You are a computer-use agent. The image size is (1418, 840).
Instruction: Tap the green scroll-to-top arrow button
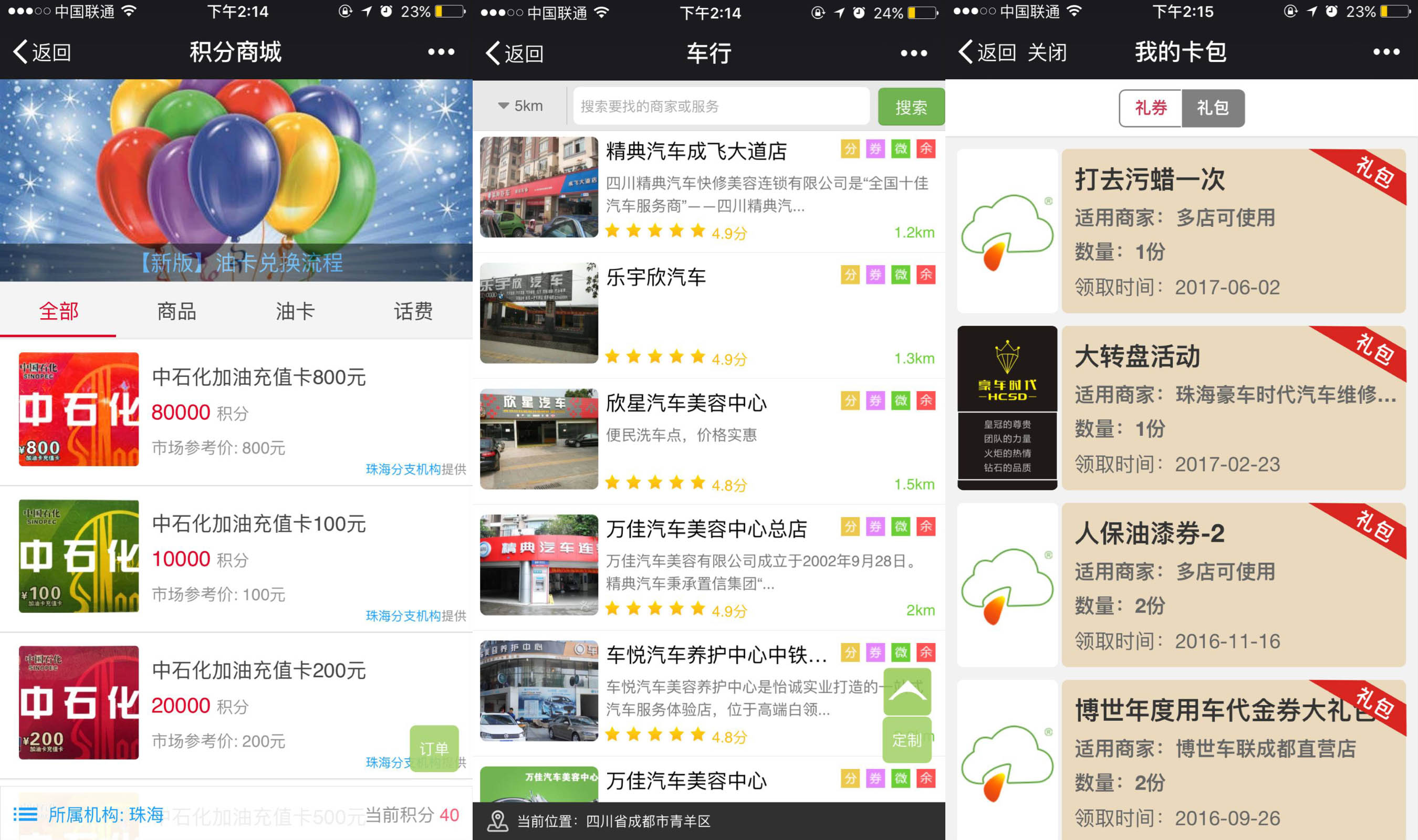click(x=907, y=691)
